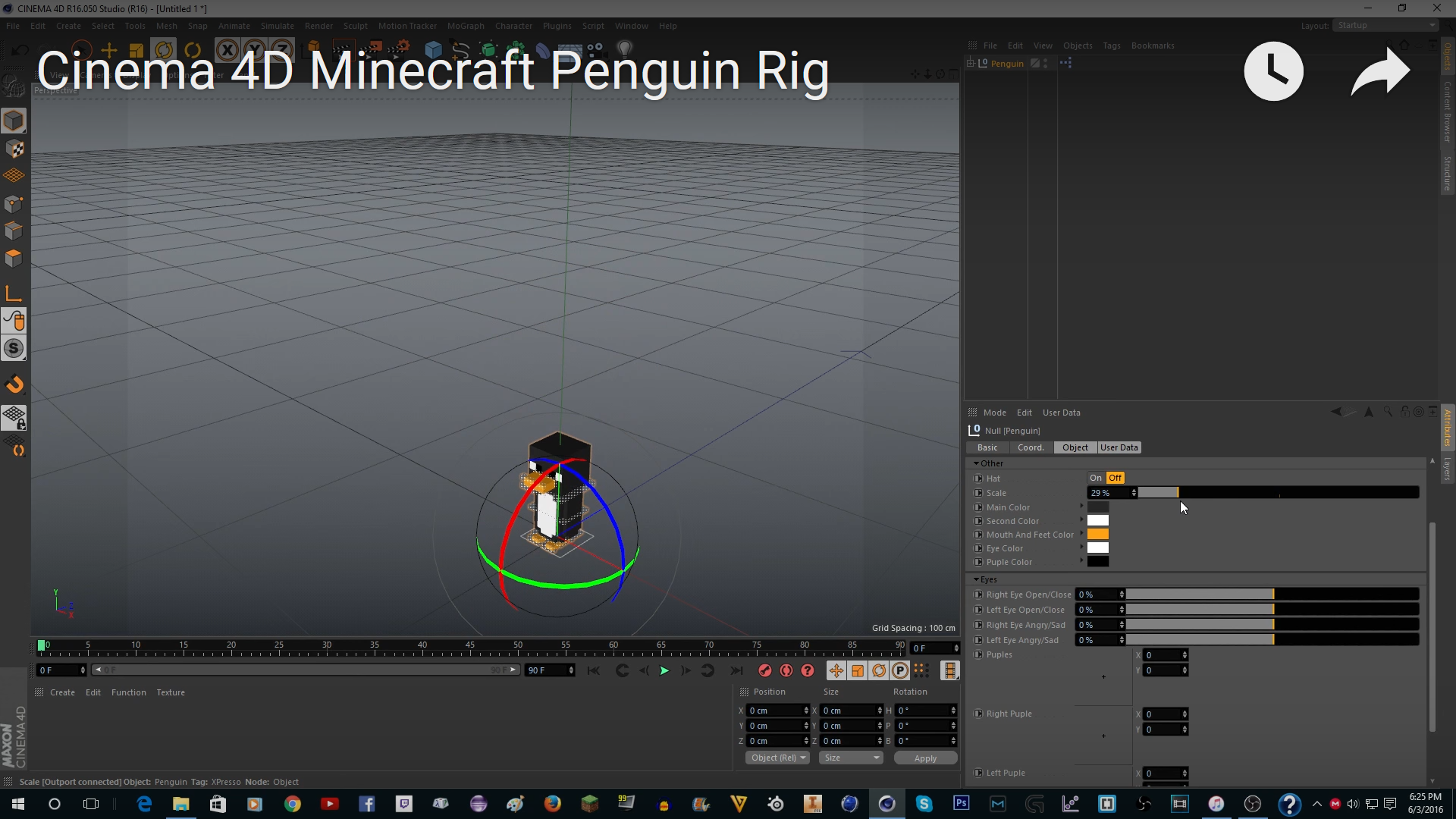The width and height of the screenshot is (1456, 819).
Task: Open the Simulate menu
Action: 277,26
